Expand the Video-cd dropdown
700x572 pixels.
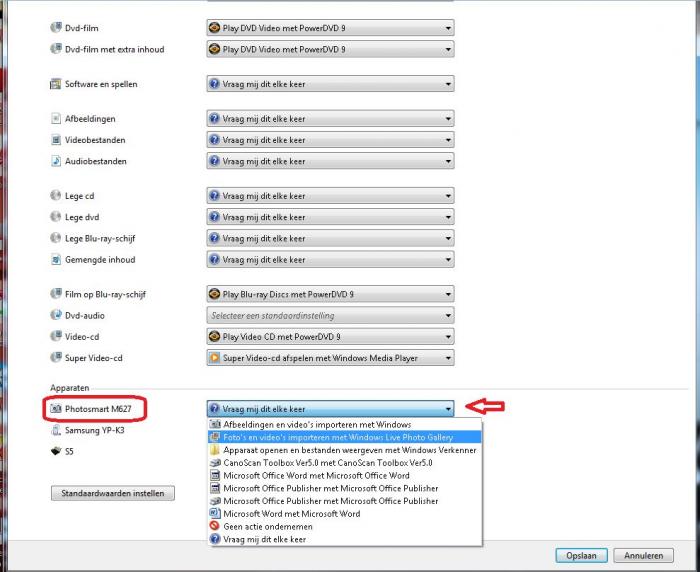(x=330, y=337)
